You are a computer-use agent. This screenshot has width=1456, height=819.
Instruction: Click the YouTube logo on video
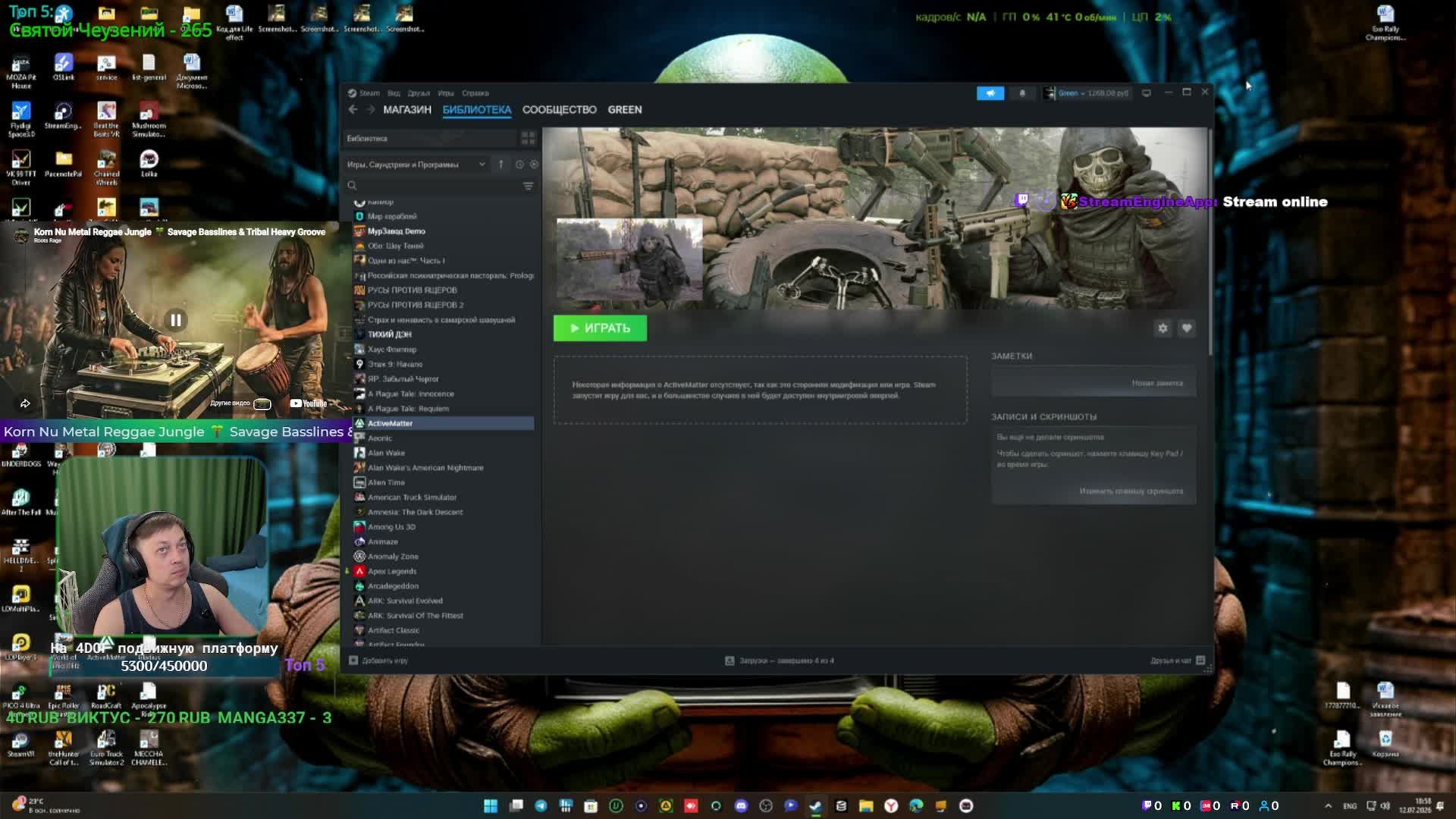click(x=308, y=403)
